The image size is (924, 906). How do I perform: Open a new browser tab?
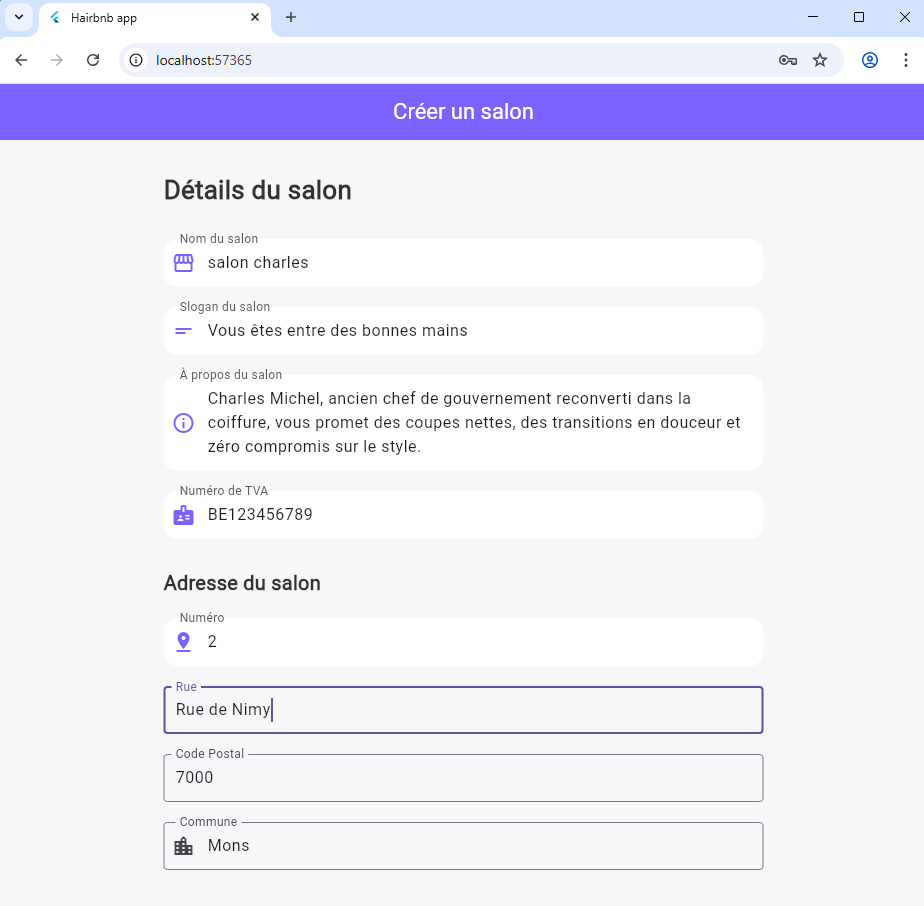[x=291, y=17]
